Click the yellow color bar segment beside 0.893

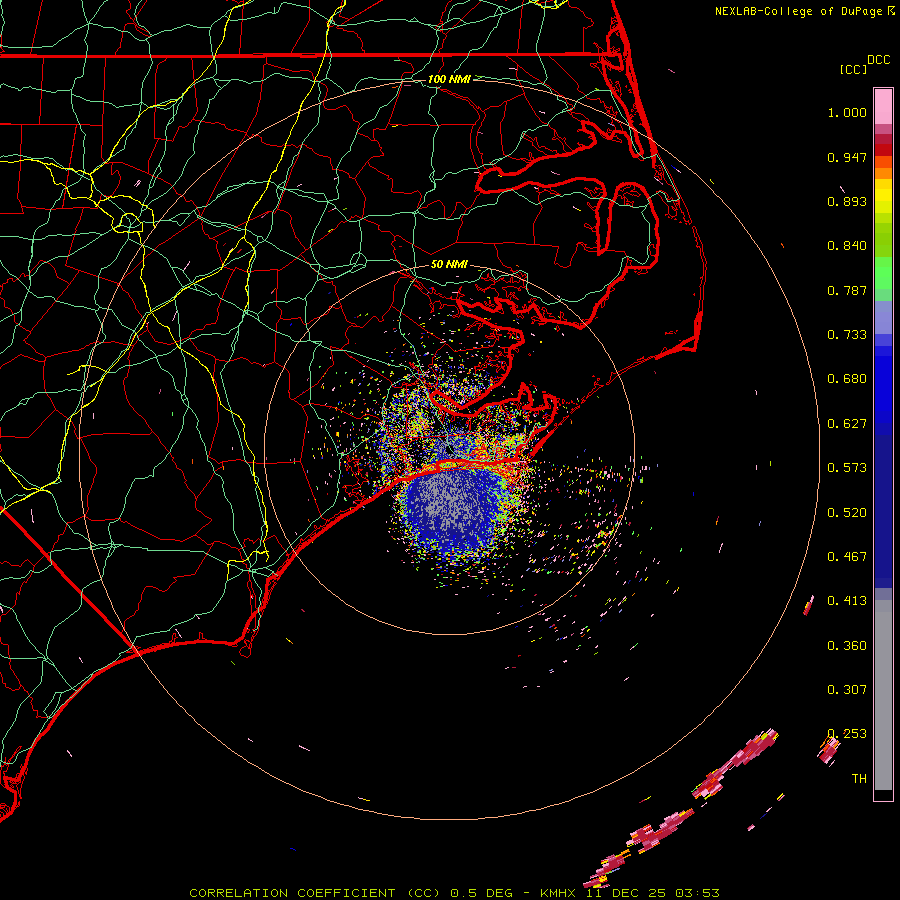[x=883, y=201]
